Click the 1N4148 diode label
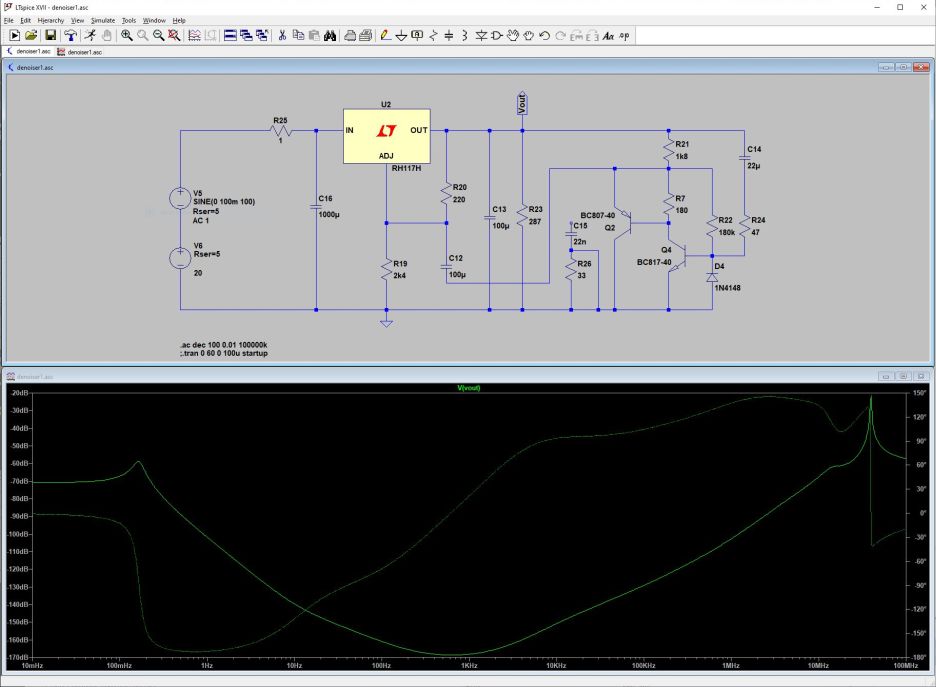Viewport: 936px width, 687px height. tap(728, 288)
